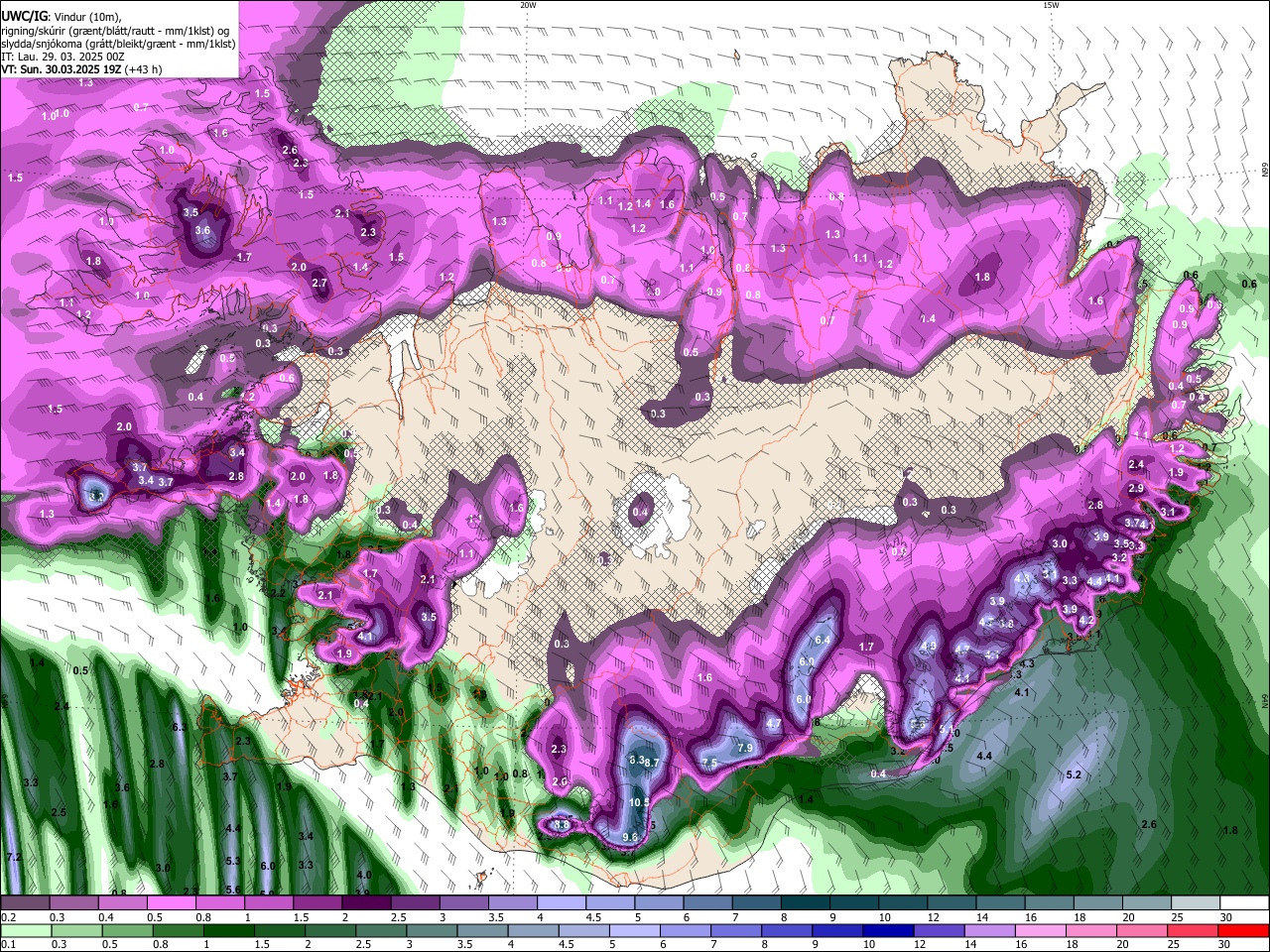The height and width of the screenshot is (952, 1270).
Task: Click the '7.5' precipitation value on the map
Action: coord(709,764)
